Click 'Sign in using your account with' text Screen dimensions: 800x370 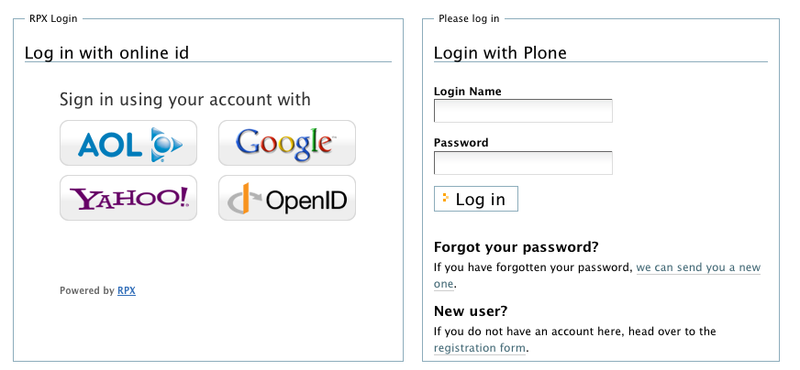pos(185,99)
